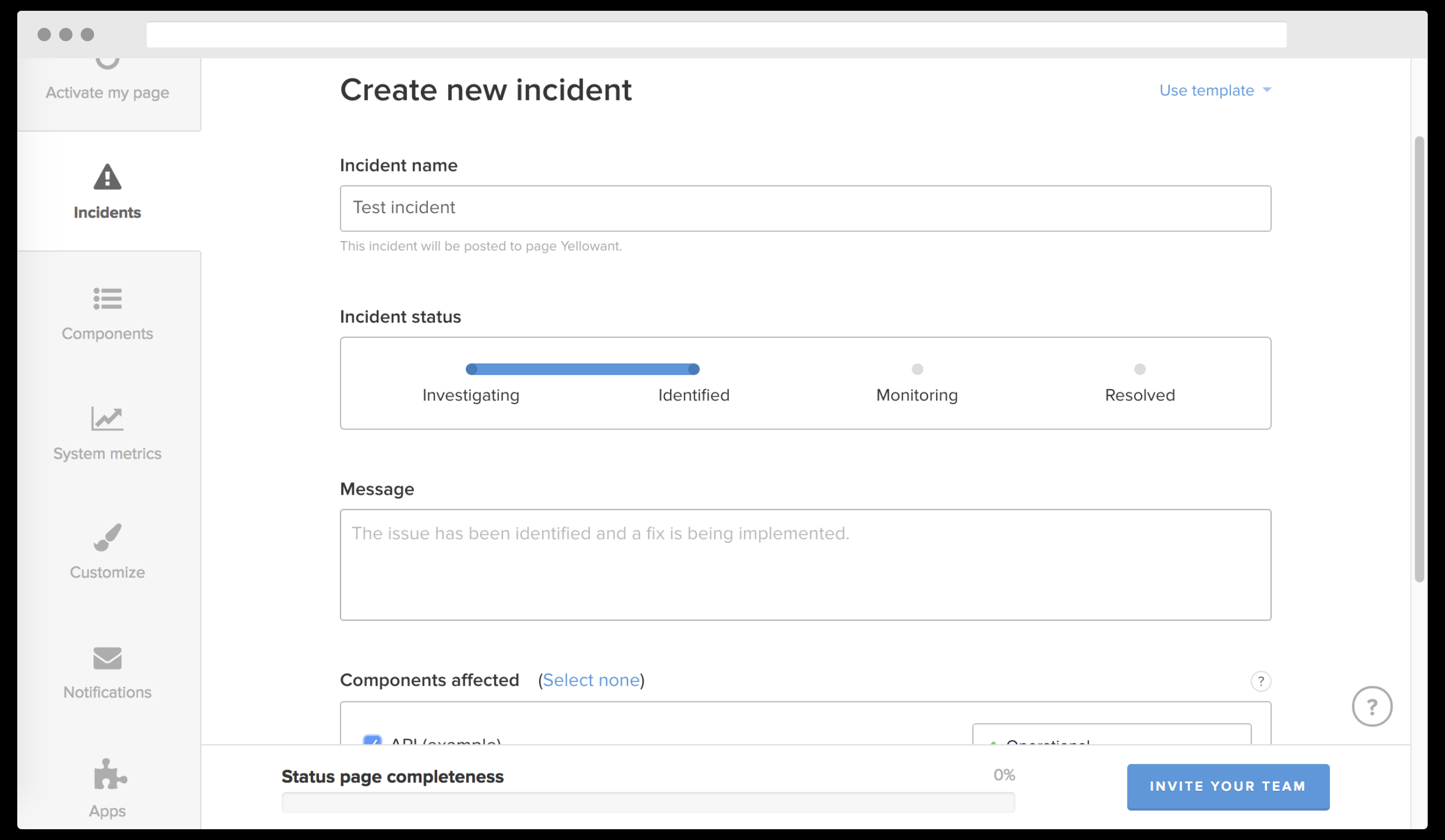
Task: Select the Investigating status point
Action: point(472,370)
